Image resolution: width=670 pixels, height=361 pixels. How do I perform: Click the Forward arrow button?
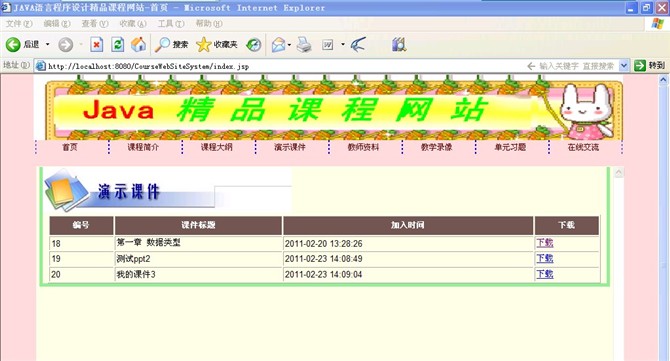click(x=65, y=44)
